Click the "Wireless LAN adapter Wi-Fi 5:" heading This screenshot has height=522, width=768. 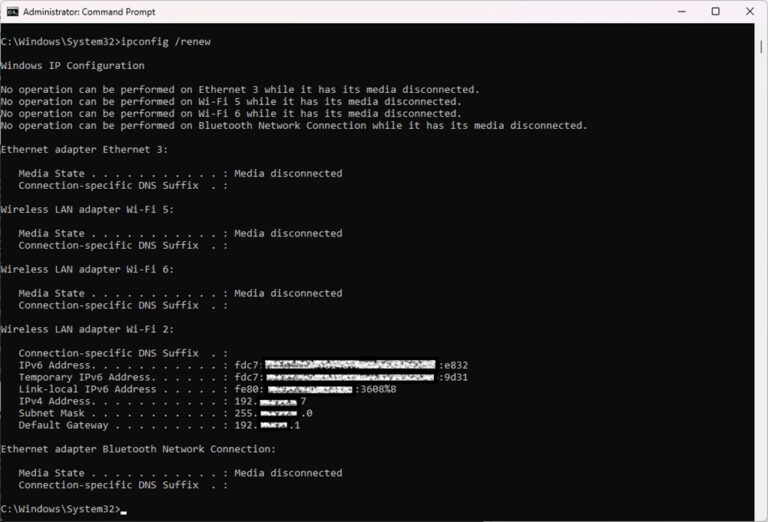(87, 209)
